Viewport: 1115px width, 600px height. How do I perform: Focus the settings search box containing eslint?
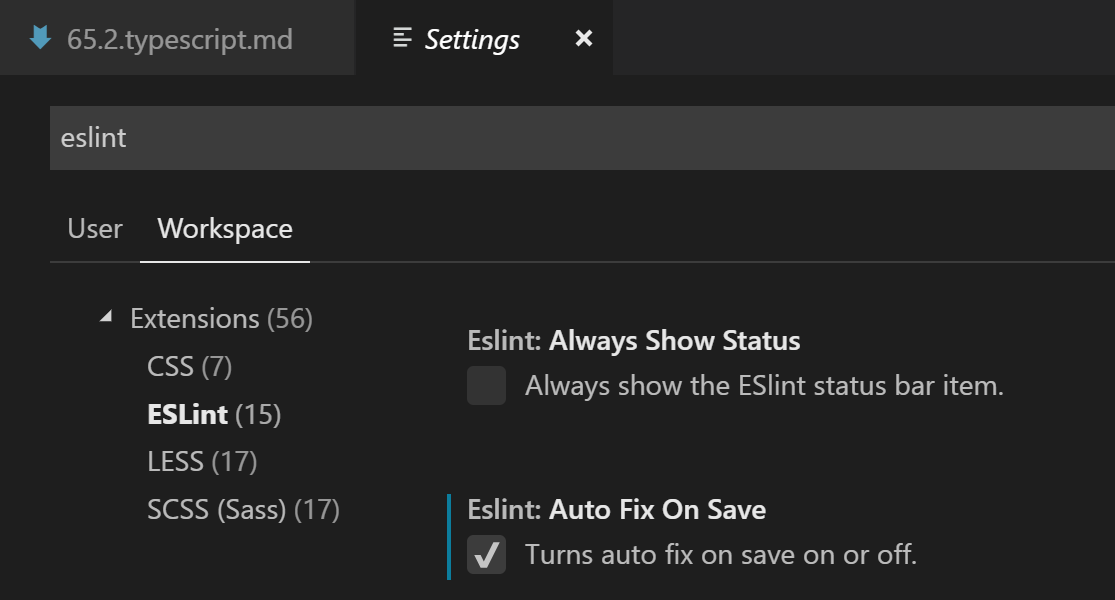click(580, 138)
